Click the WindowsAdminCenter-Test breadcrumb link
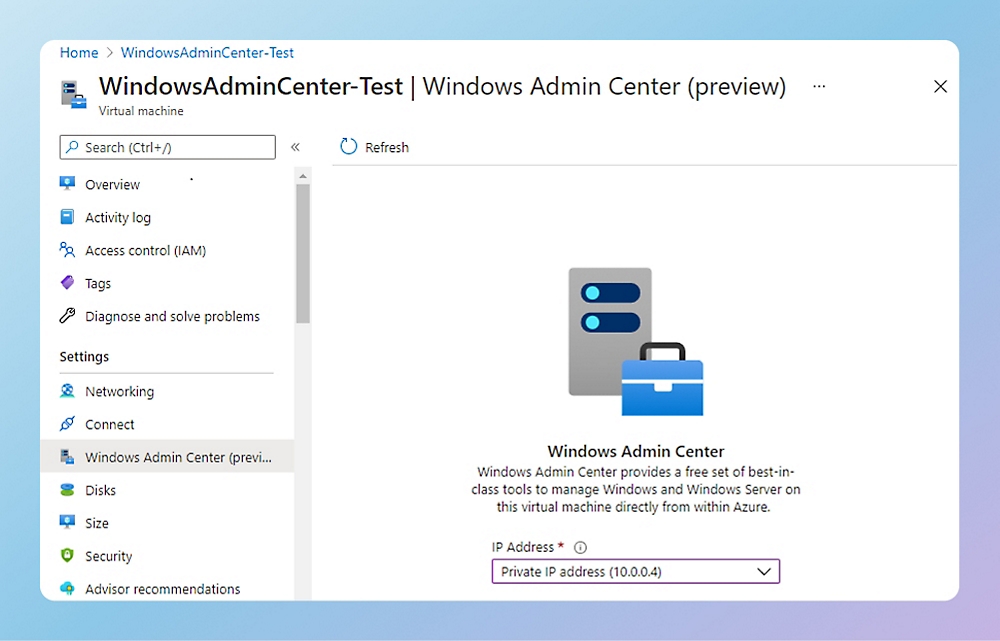The width and height of the screenshot is (1000, 641). 206,52
